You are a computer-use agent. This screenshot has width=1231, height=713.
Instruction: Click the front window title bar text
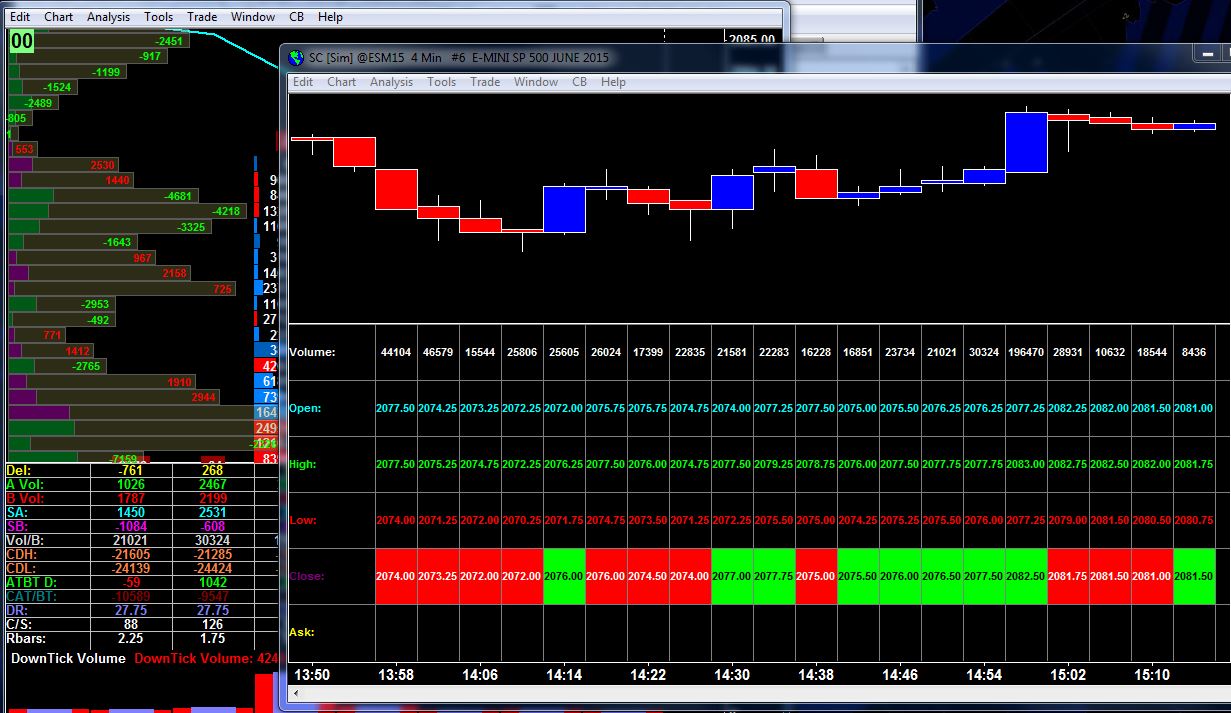[x=458, y=58]
